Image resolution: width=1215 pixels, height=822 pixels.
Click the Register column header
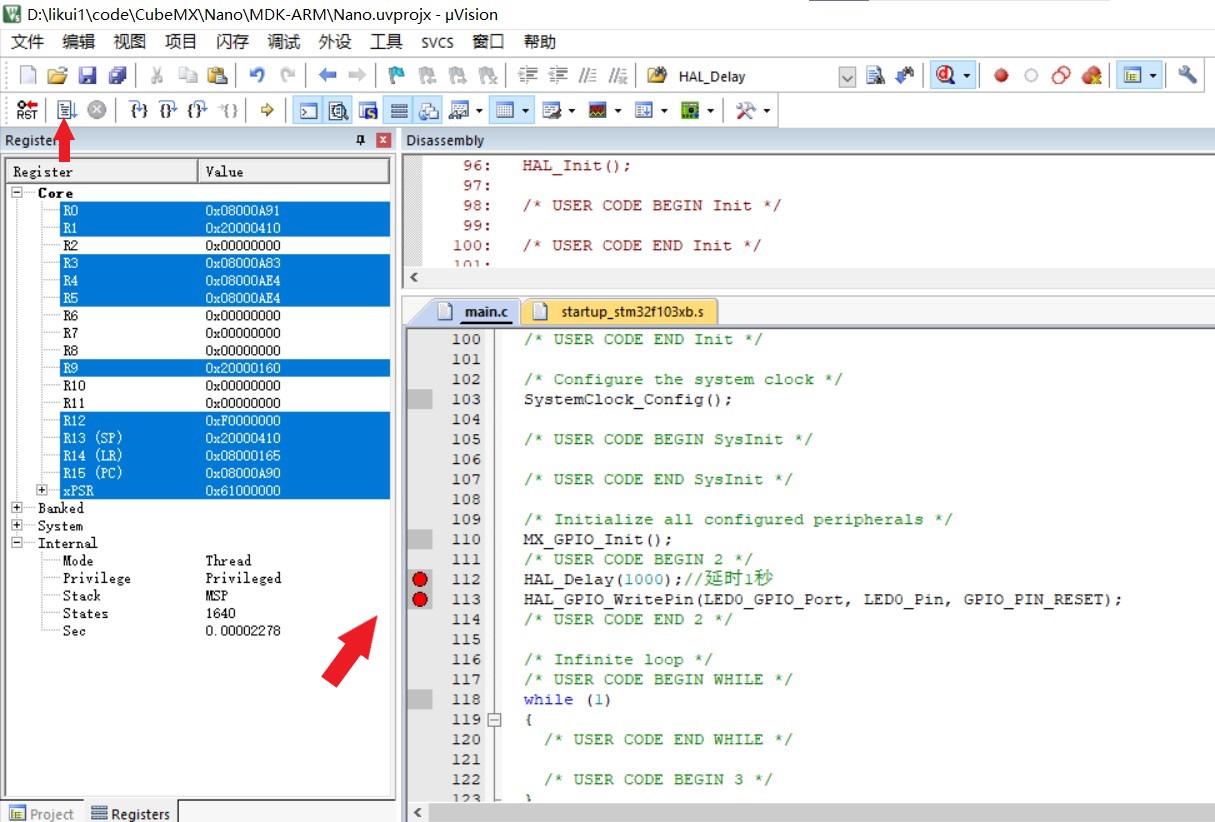click(102, 171)
